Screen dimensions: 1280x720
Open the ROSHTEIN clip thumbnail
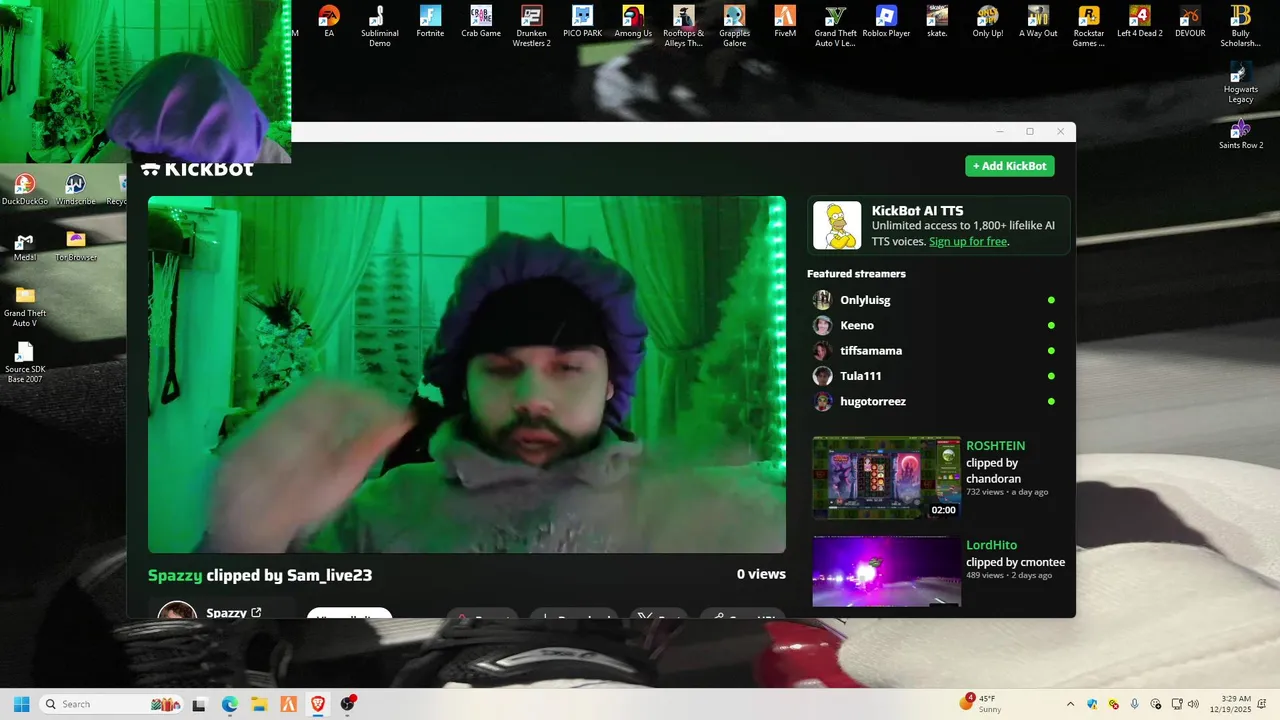[x=887, y=478]
